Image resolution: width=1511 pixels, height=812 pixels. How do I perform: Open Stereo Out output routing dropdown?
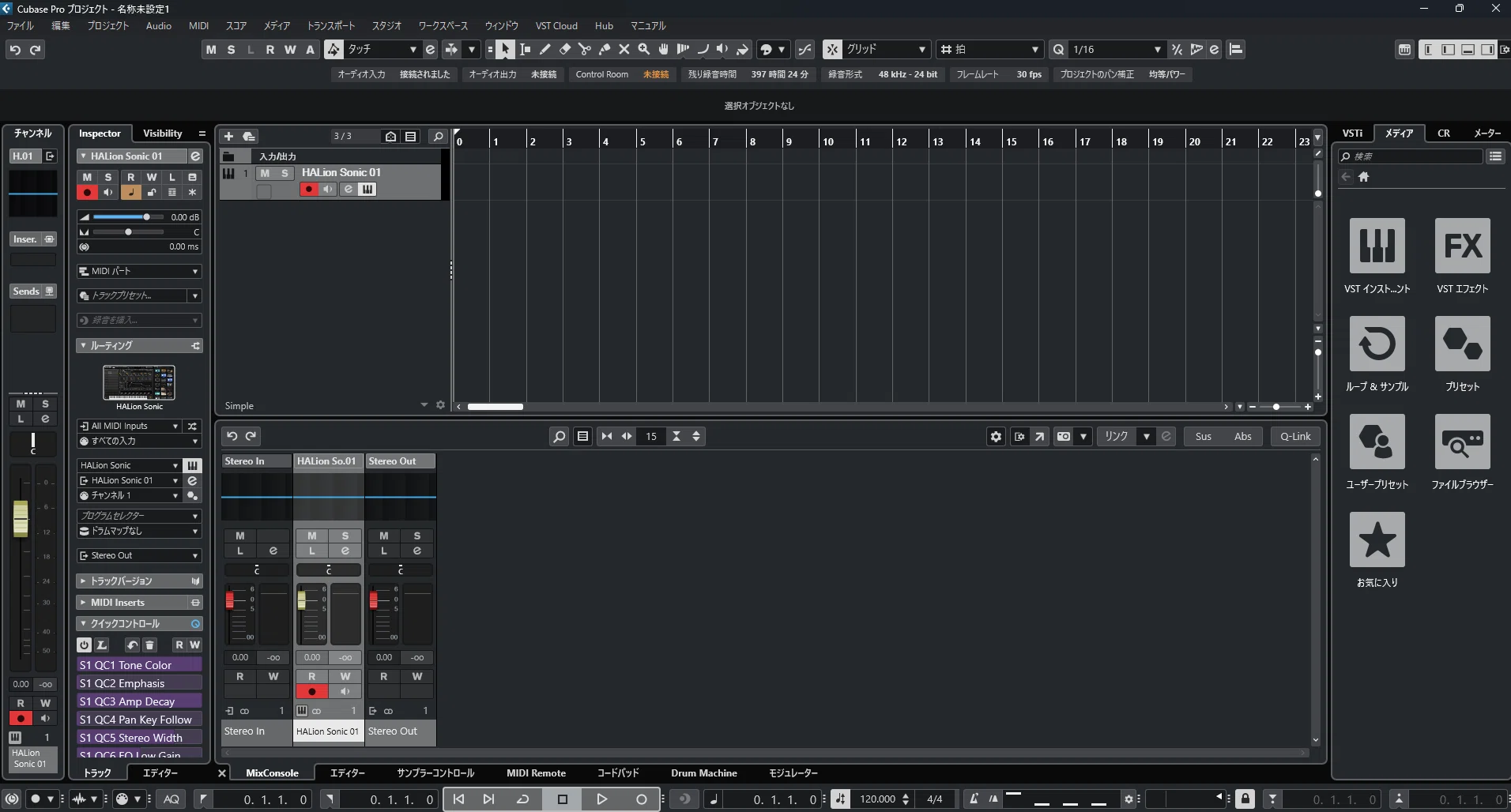tap(140, 555)
